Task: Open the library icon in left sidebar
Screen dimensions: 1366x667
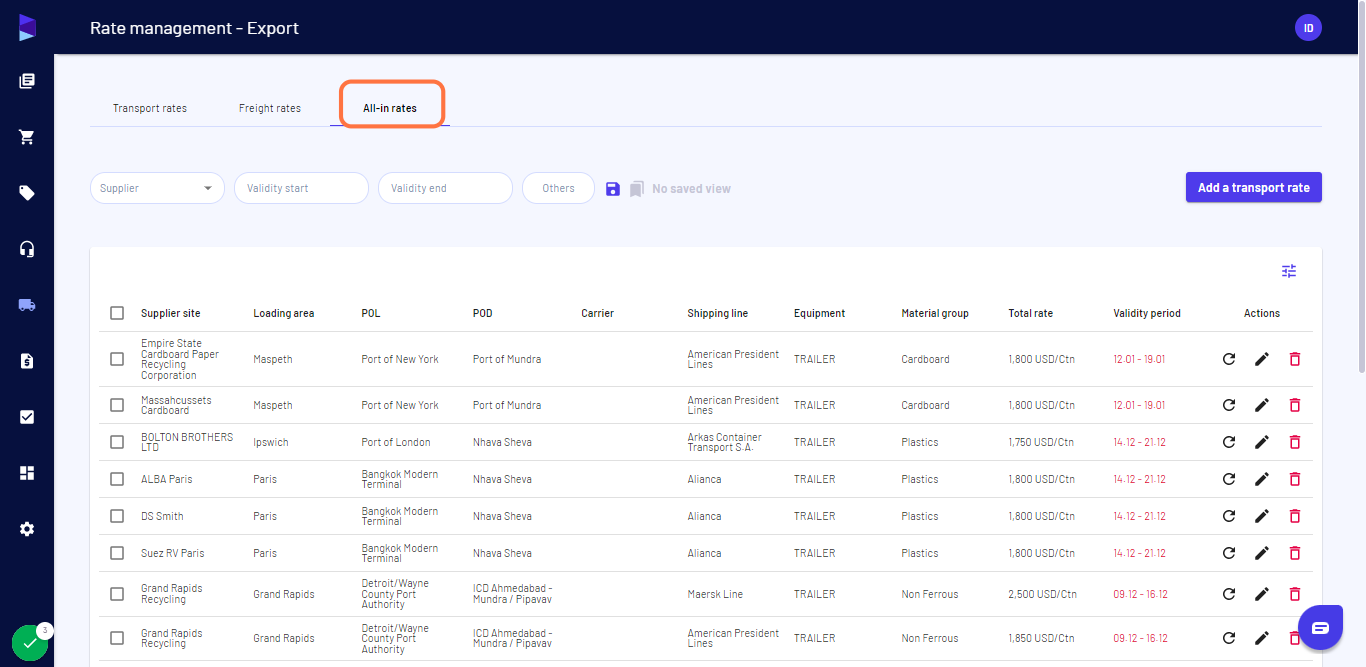Action: [27, 81]
